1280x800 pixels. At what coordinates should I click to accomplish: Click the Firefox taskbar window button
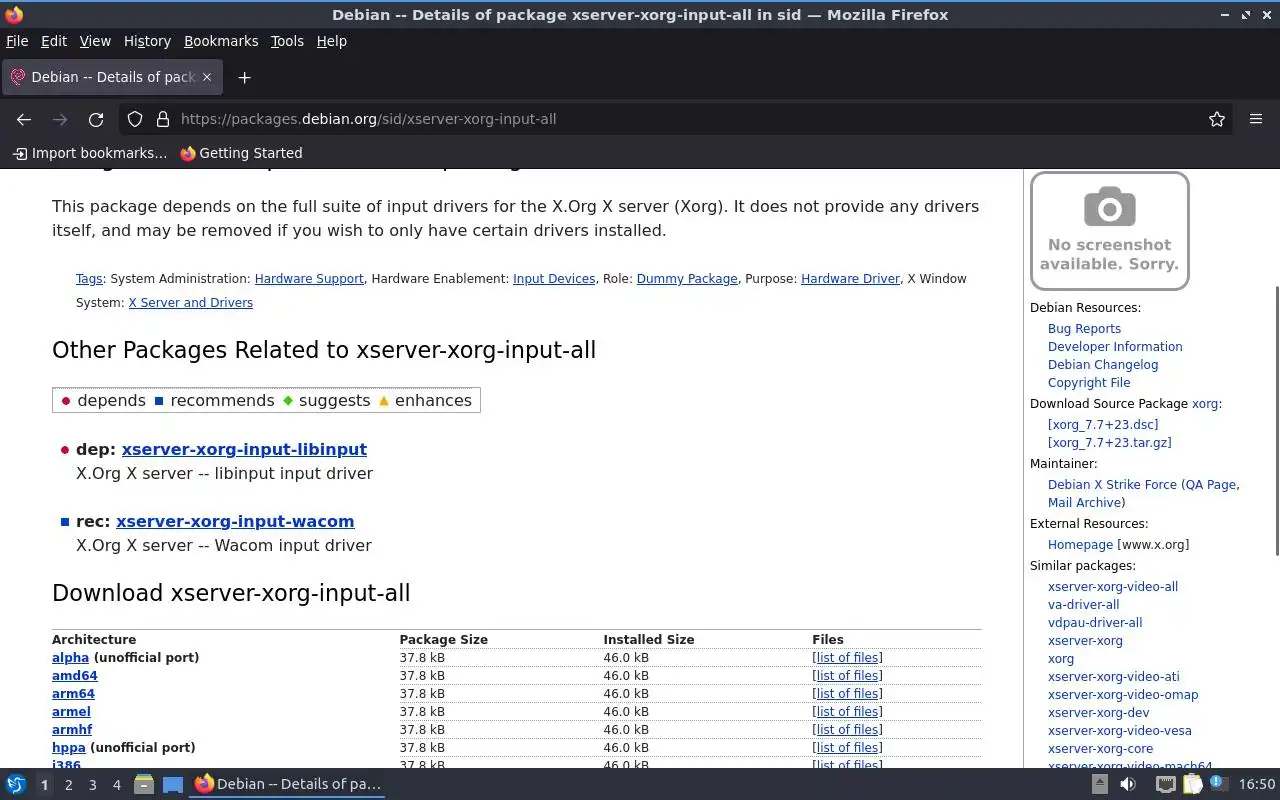[289, 785]
